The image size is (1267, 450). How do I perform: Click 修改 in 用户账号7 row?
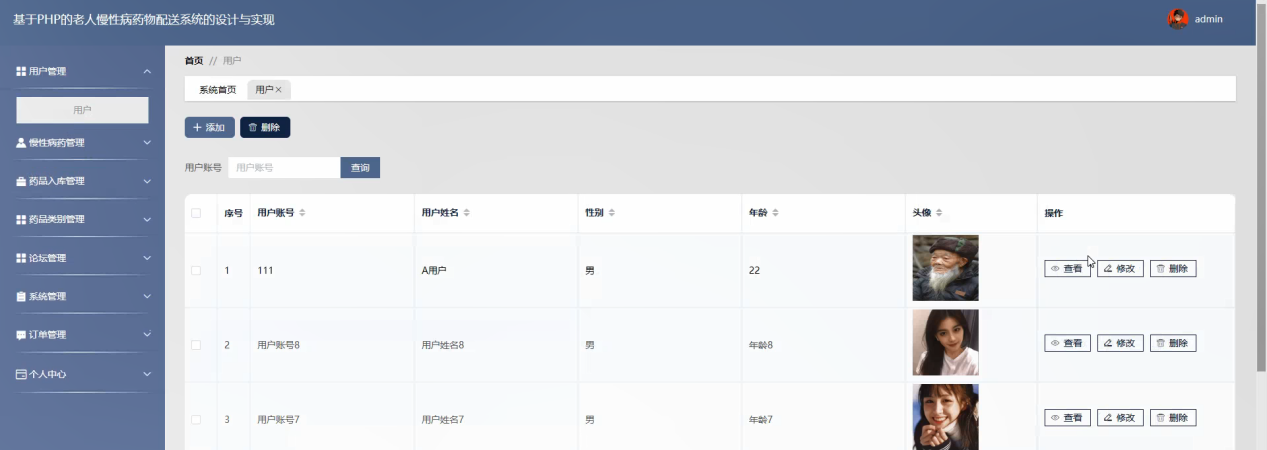[1120, 418]
